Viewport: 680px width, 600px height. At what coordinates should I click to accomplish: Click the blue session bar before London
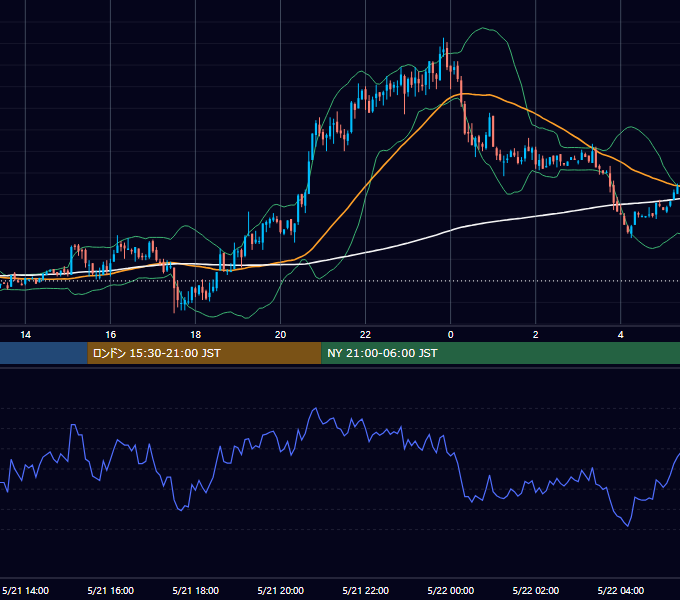[44, 353]
